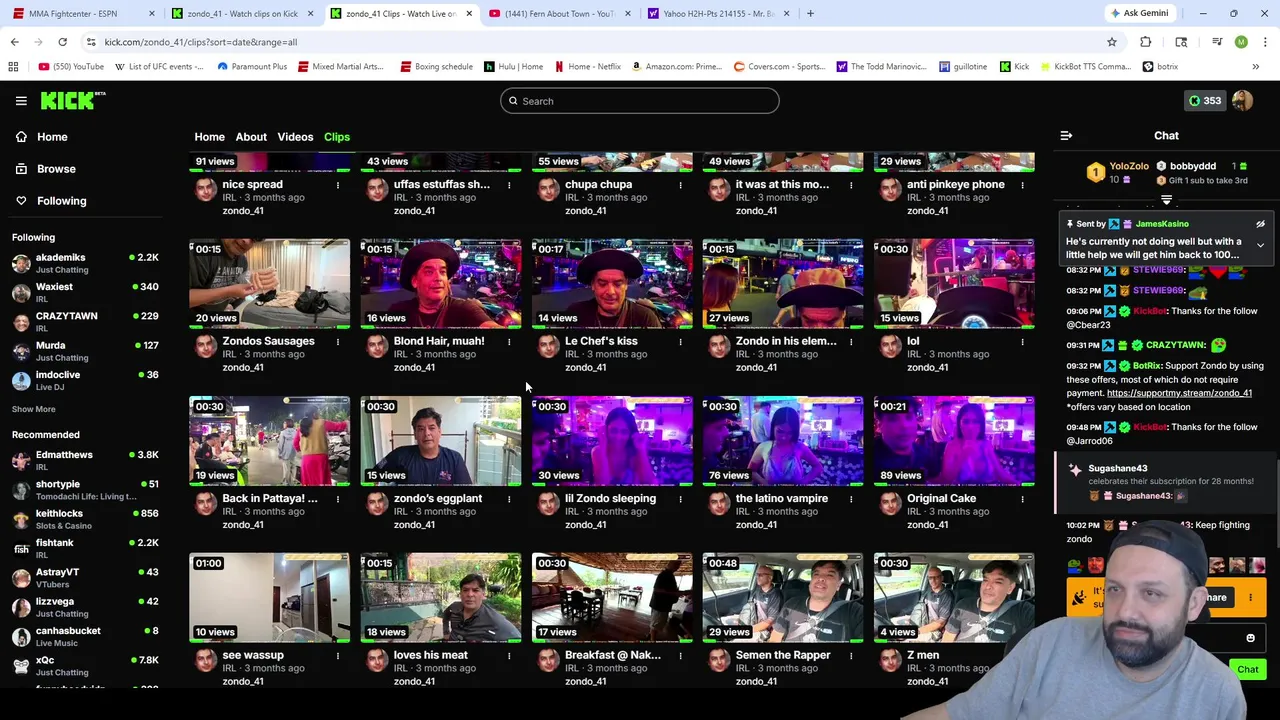Open the 'Breakfast @ Nak...' clip title
This screenshot has height=720, width=1280.
point(612,656)
